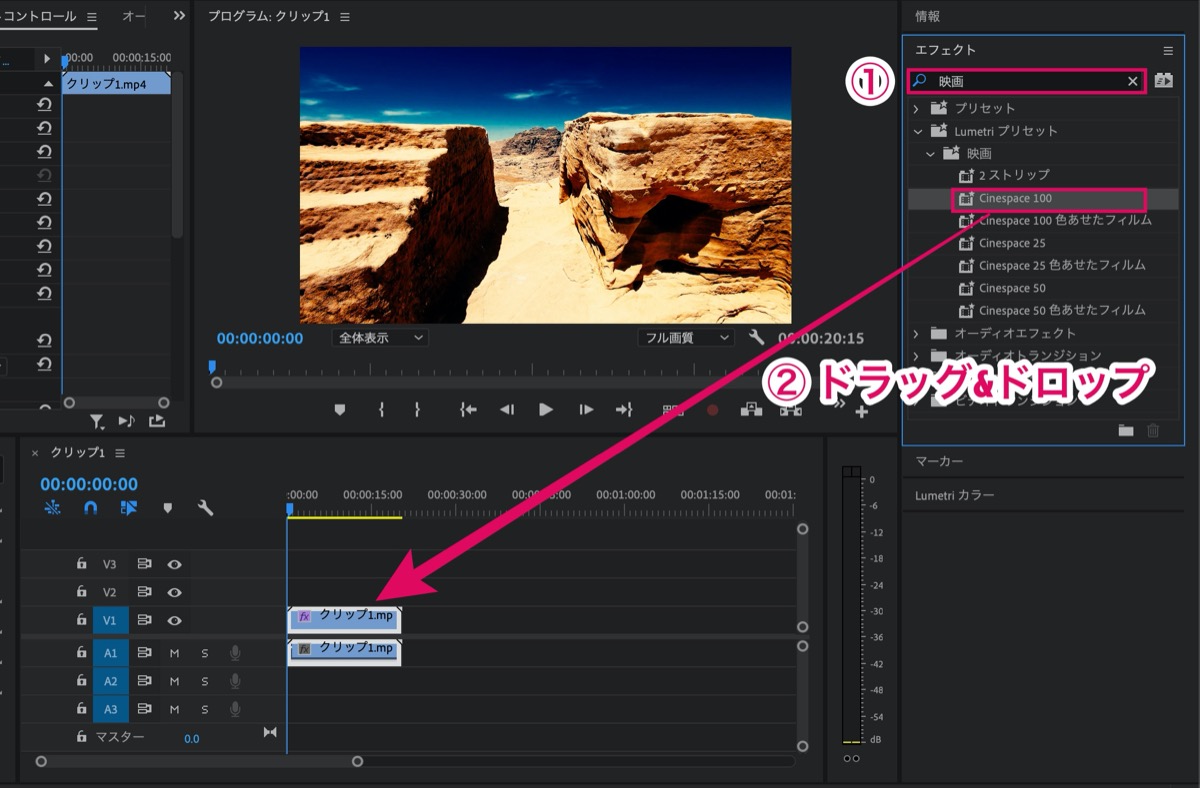Click the timeline playhead at start
The height and width of the screenshot is (788, 1200).
click(x=290, y=509)
